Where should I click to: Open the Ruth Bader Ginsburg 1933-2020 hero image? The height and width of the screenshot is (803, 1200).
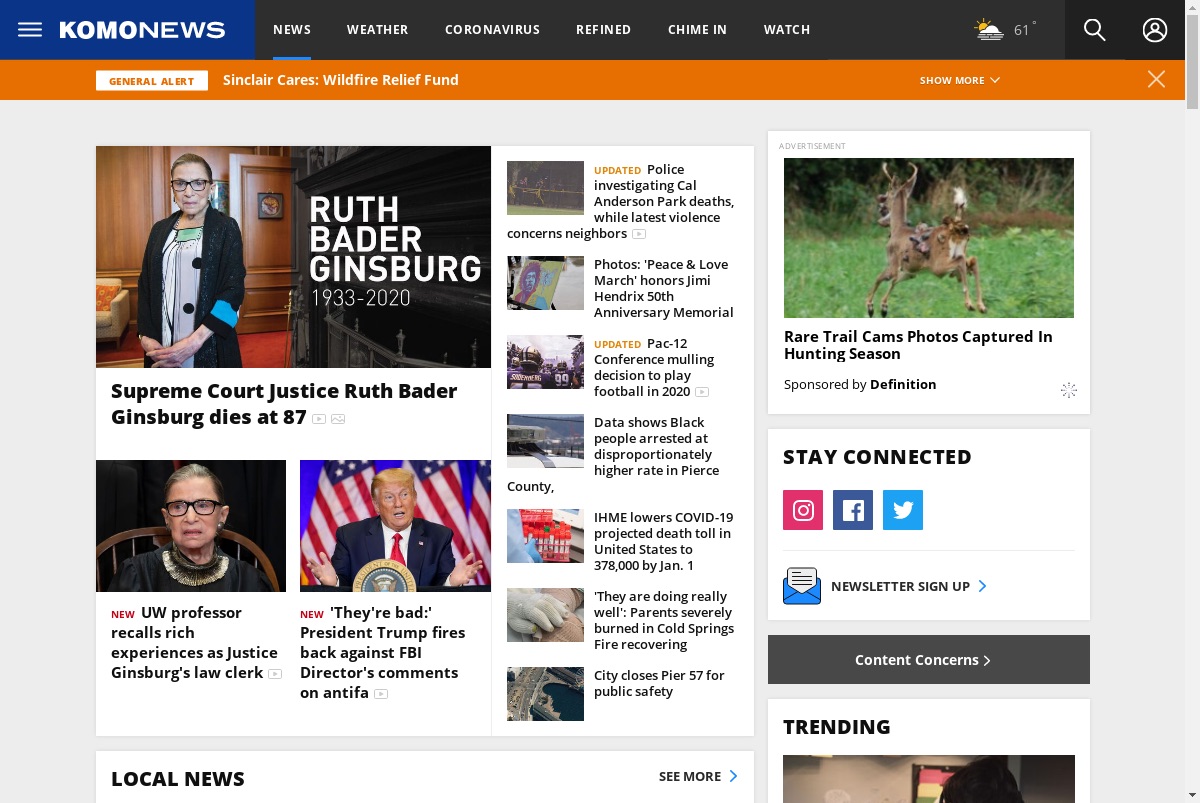[293, 257]
